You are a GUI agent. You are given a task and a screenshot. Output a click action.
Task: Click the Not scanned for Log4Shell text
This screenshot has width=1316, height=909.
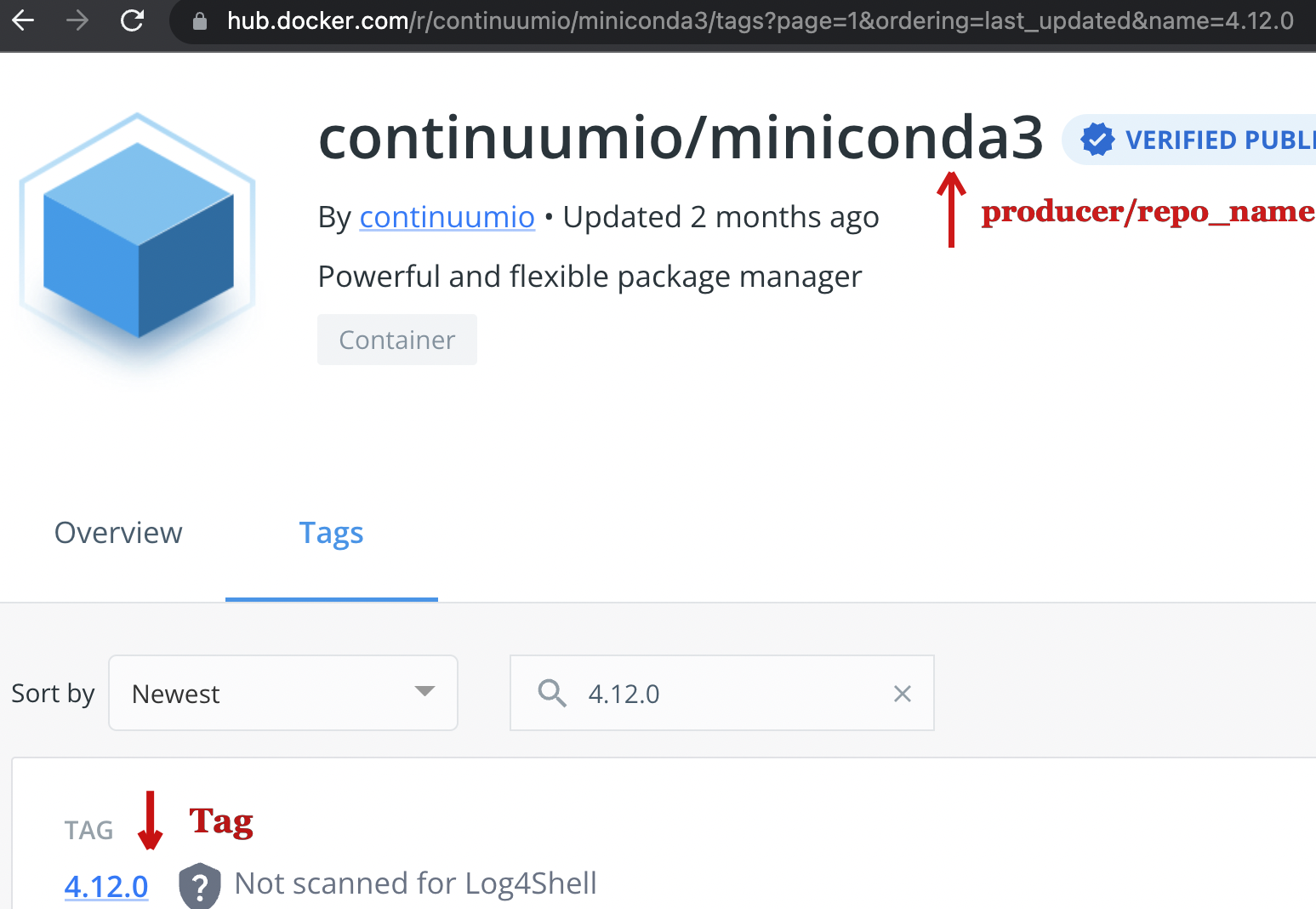(415, 883)
